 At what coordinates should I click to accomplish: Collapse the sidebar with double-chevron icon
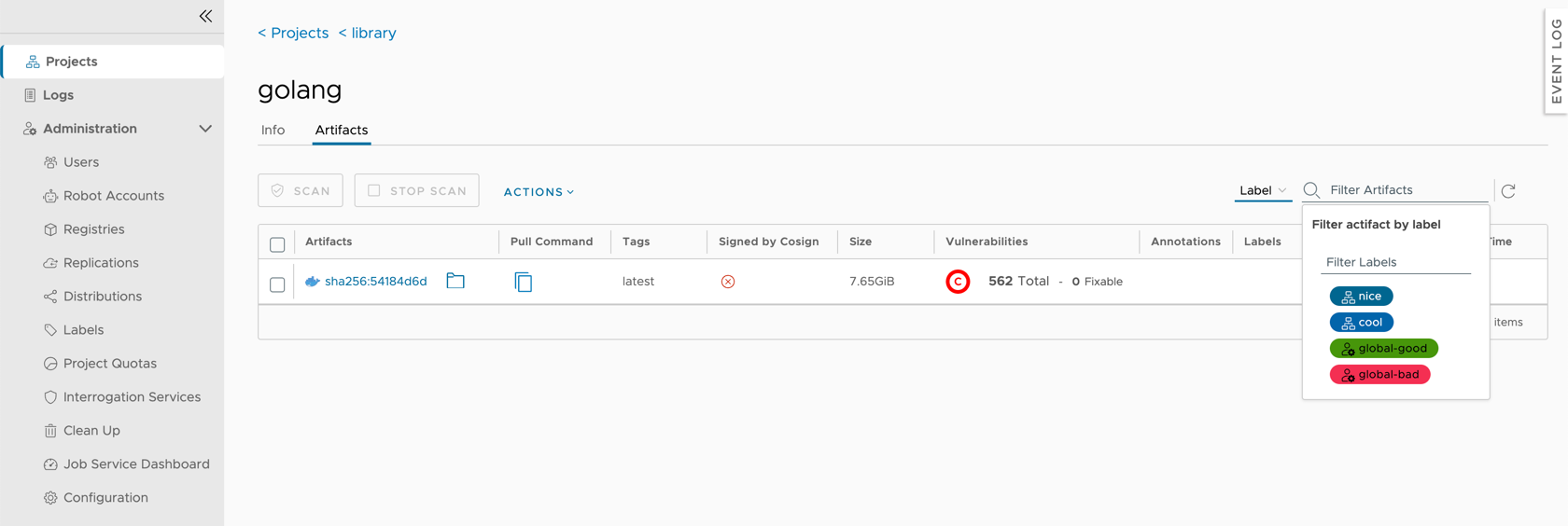(205, 16)
